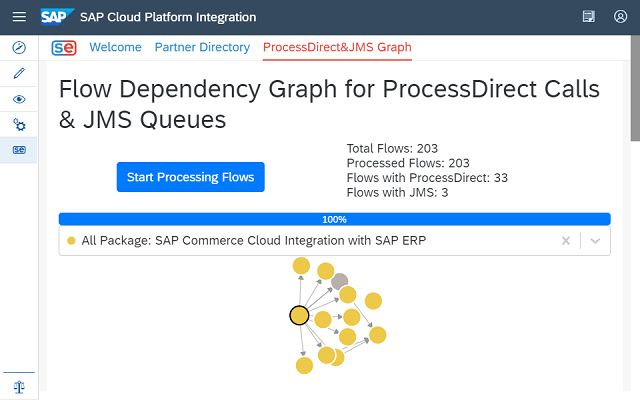
Task: Switch to the Welcome tab
Action: pos(115,47)
